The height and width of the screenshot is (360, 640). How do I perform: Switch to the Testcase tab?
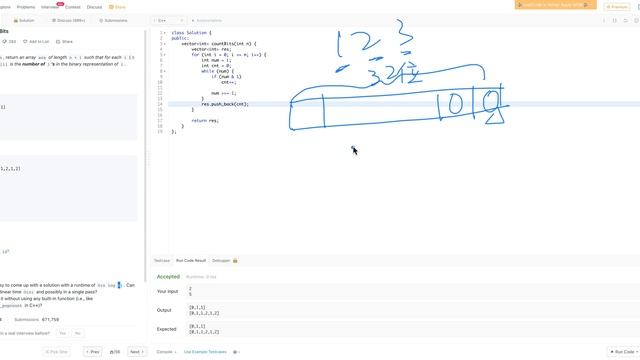point(162,260)
